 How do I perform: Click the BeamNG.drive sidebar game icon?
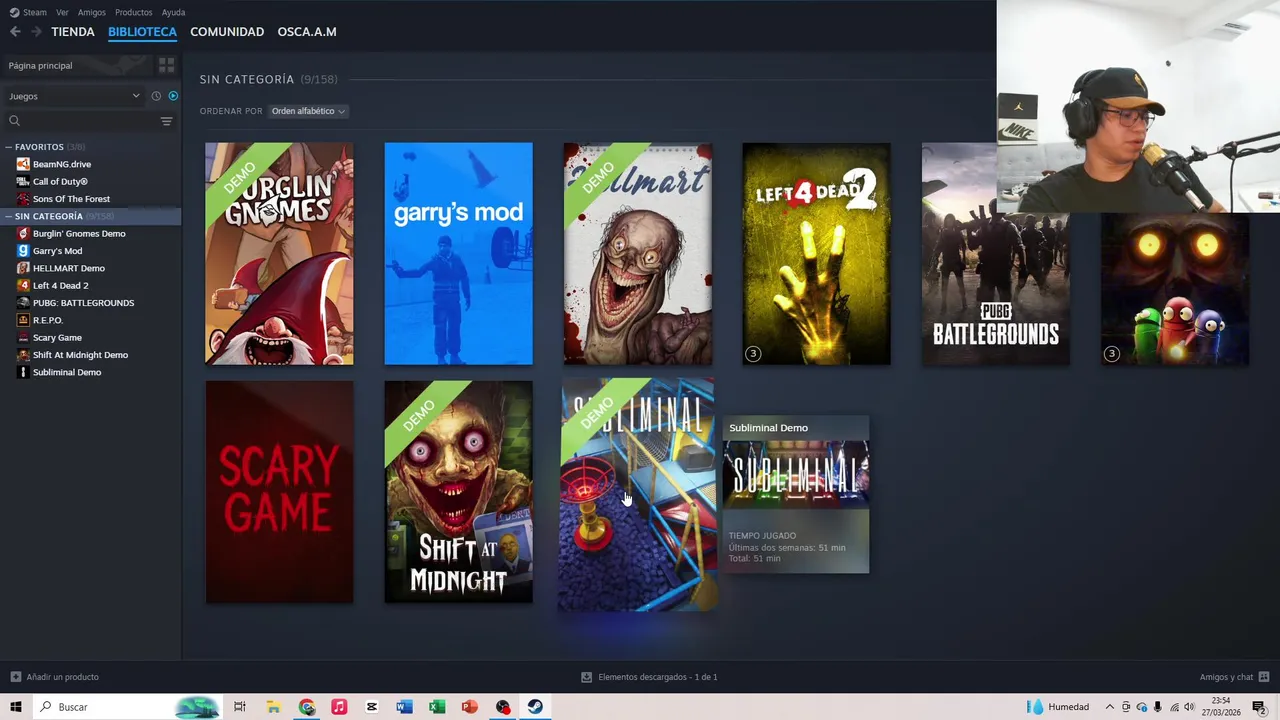tap(23, 164)
